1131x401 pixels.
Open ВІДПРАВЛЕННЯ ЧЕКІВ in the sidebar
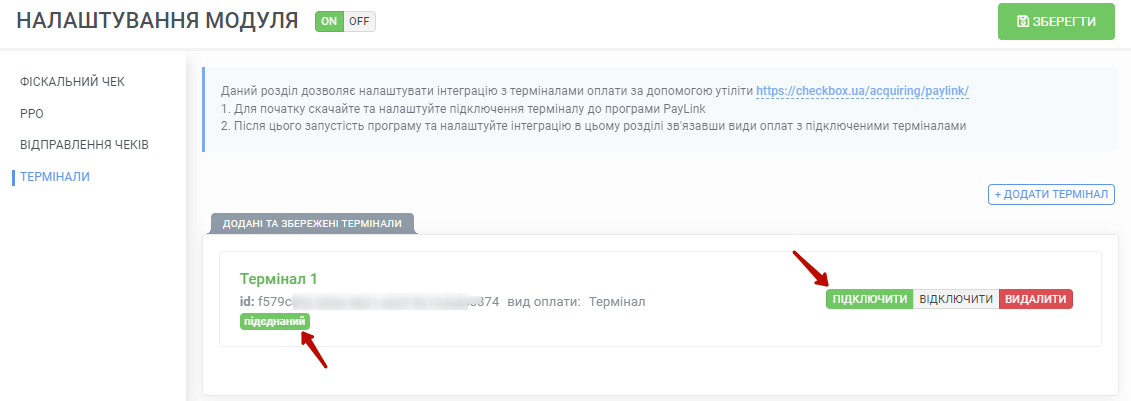point(84,145)
